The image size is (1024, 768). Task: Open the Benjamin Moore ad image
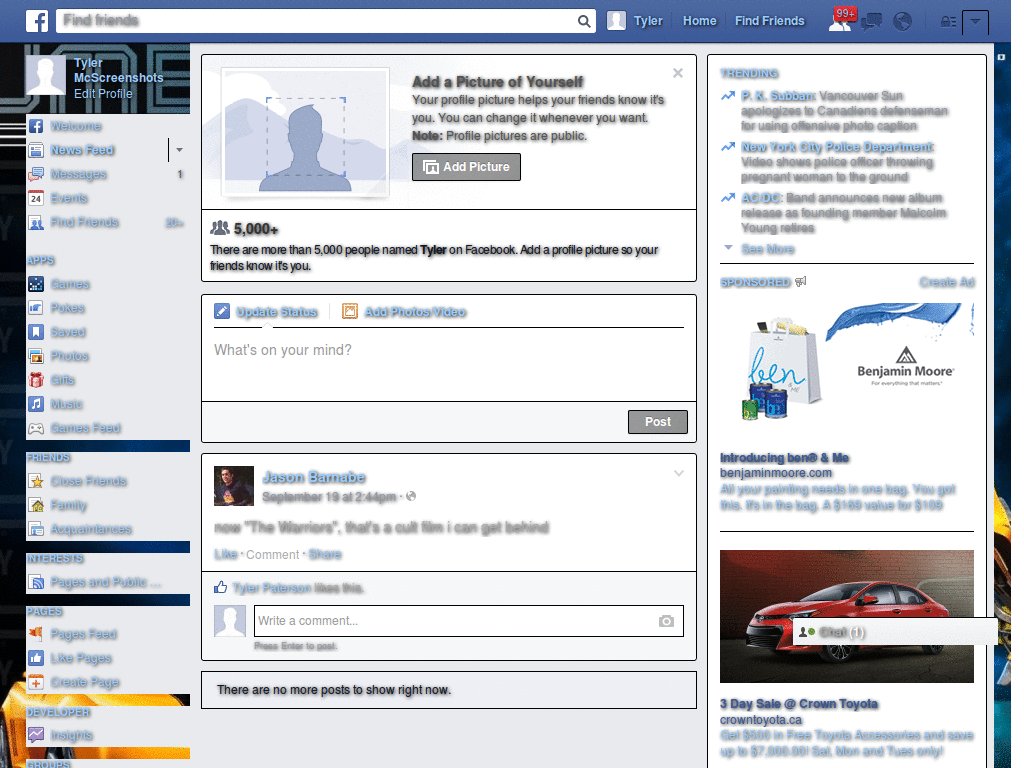point(846,364)
